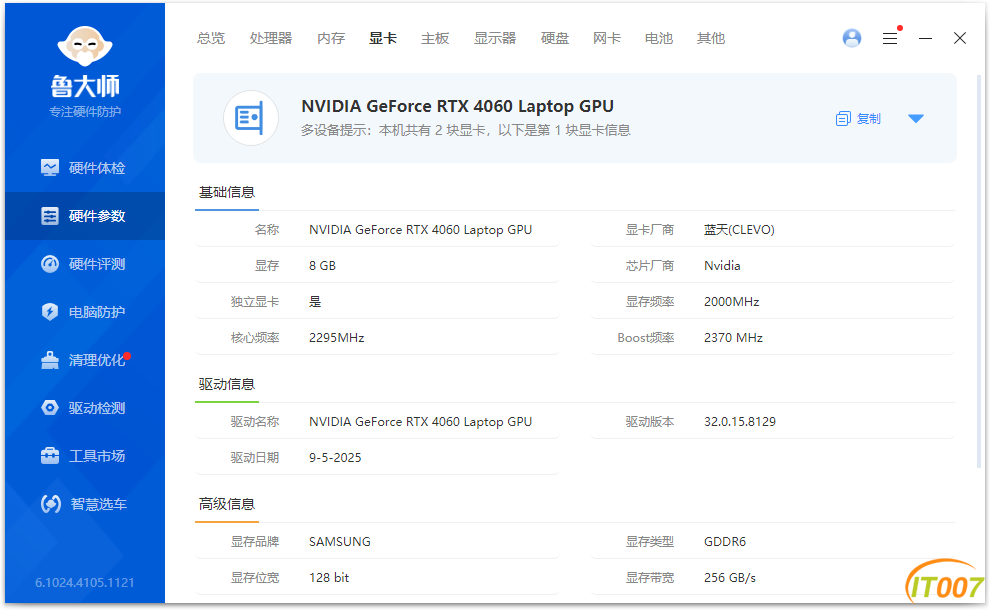
Task: Click the driver date 9-5-2025
Action: click(335, 458)
